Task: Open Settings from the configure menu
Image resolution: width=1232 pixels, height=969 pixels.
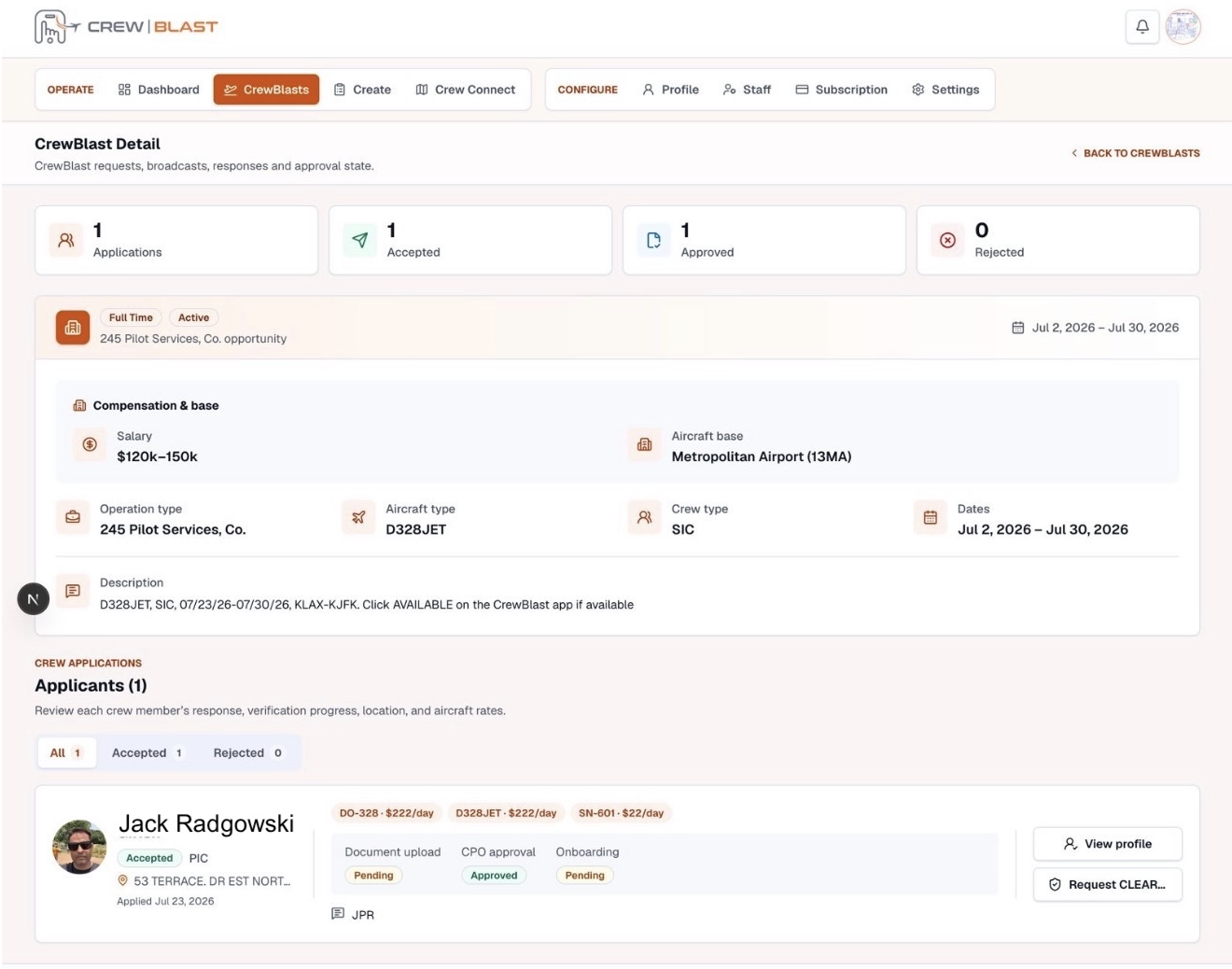Action: coord(945,90)
